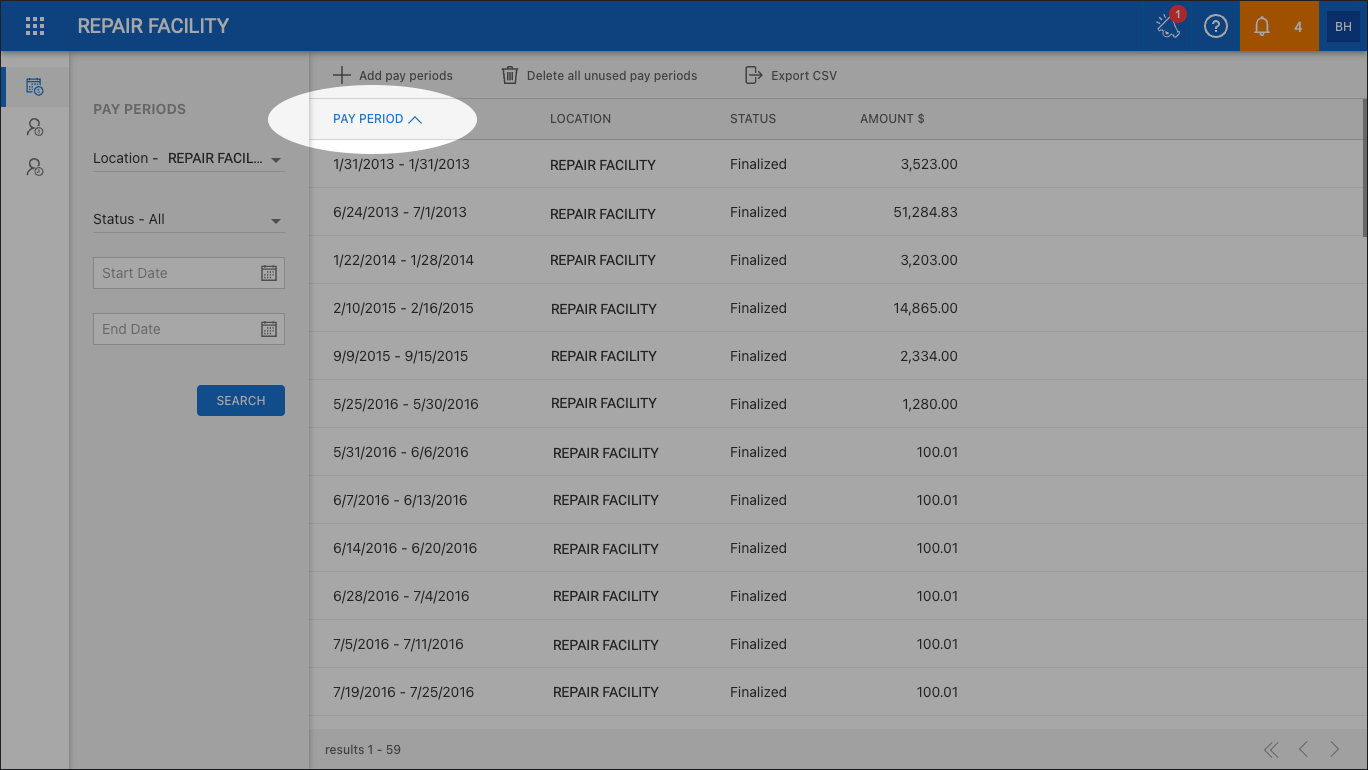
Task: Click the notification count 4
Action: point(1298,27)
